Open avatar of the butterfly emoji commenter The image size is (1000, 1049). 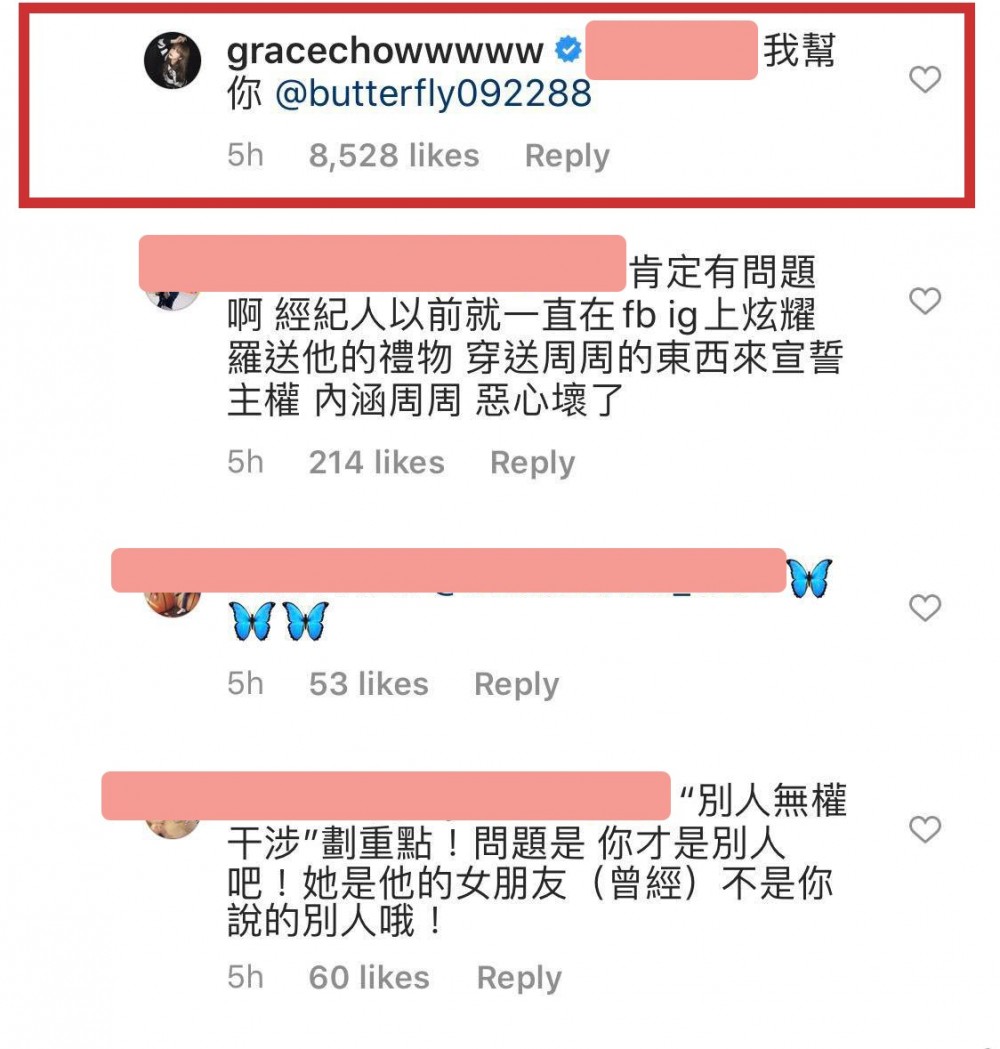(173, 603)
